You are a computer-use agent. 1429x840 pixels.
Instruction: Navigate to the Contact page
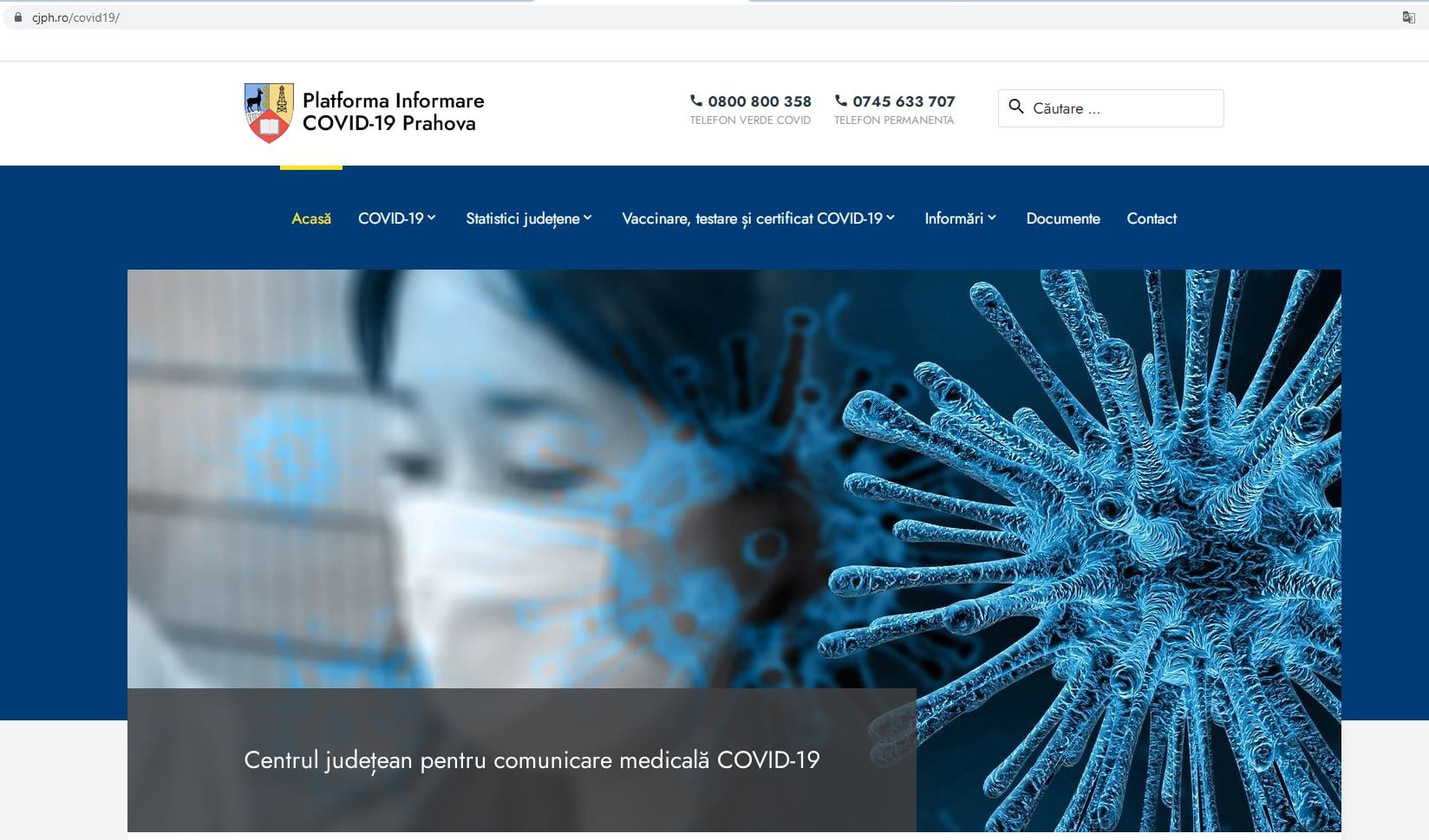coord(1152,218)
